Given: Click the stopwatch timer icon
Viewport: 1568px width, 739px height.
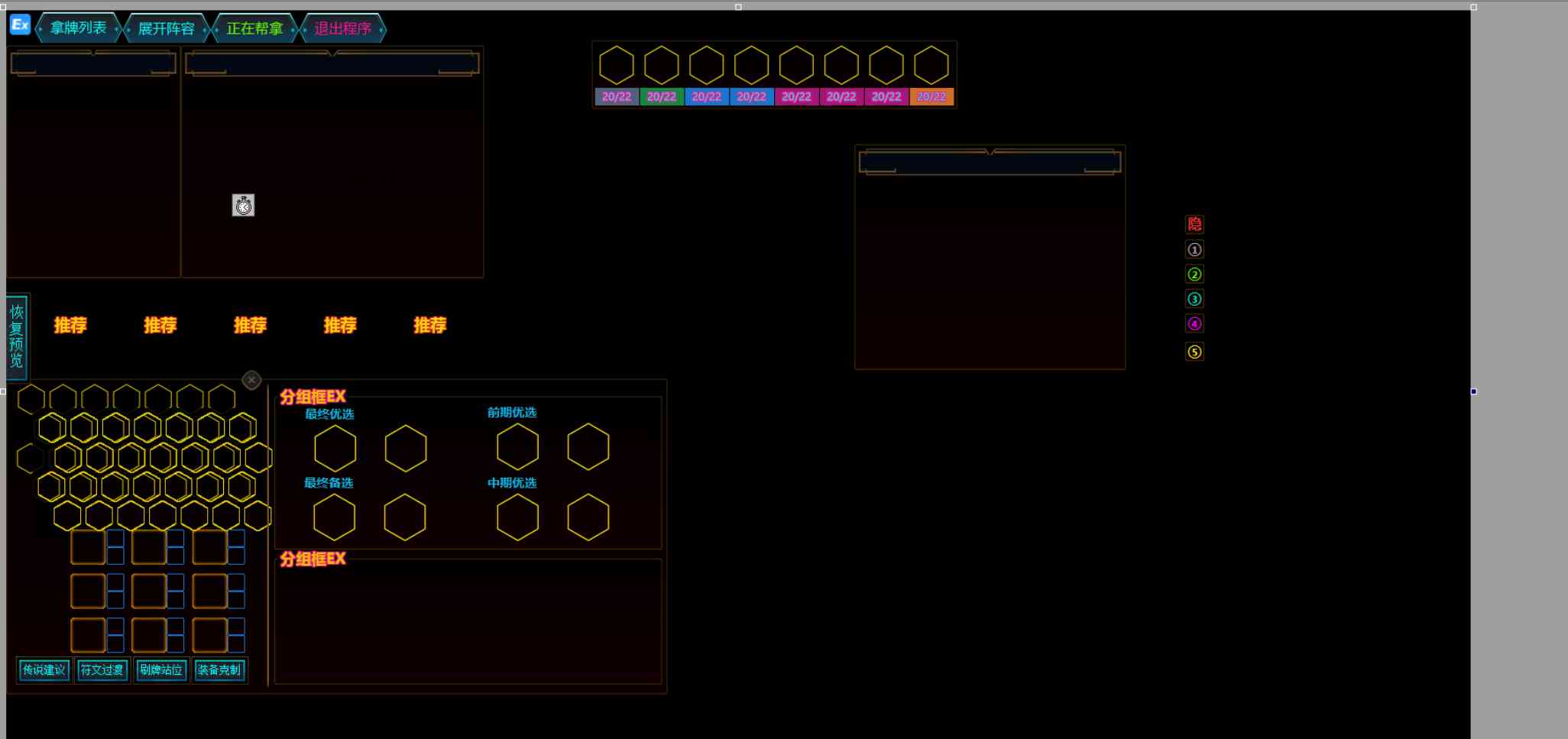Looking at the screenshot, I should pos(243,205).
